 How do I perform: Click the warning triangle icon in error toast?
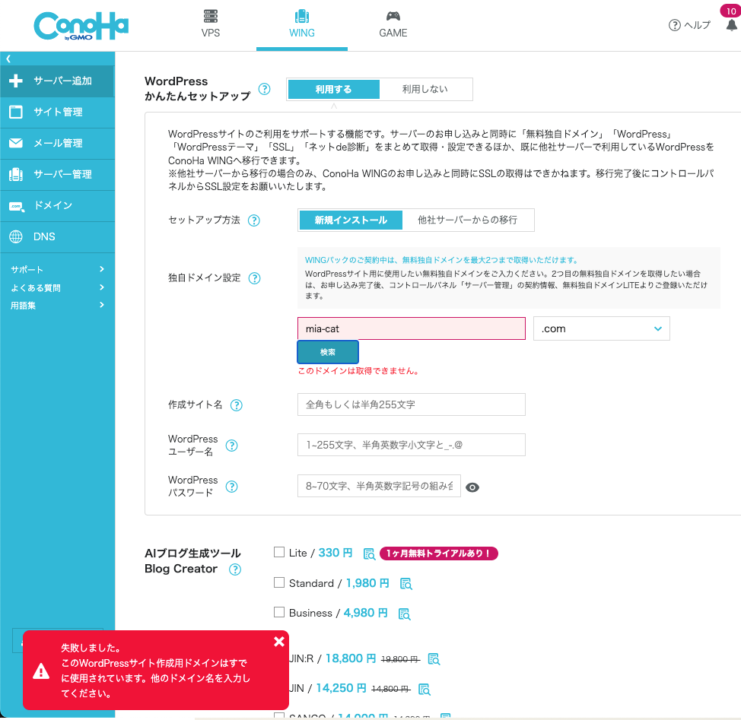[x=41, y=671]
